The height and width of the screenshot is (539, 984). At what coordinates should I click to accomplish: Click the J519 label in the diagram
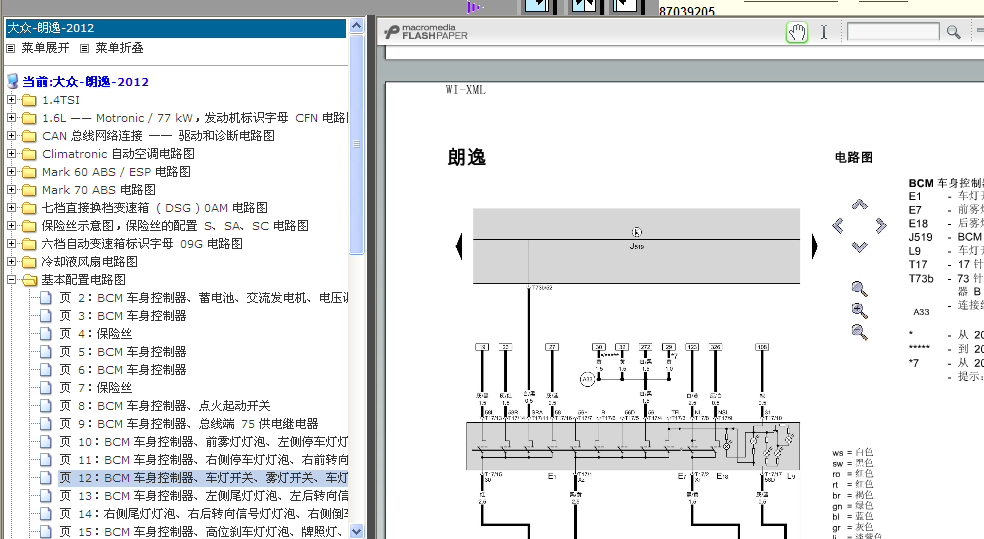point(636,246)
